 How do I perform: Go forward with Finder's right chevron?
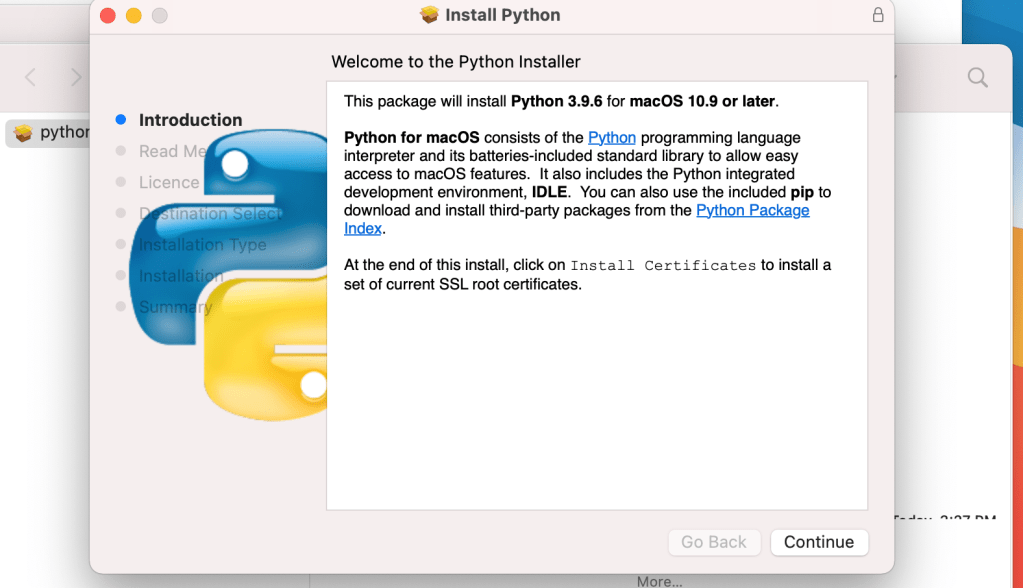76,77
